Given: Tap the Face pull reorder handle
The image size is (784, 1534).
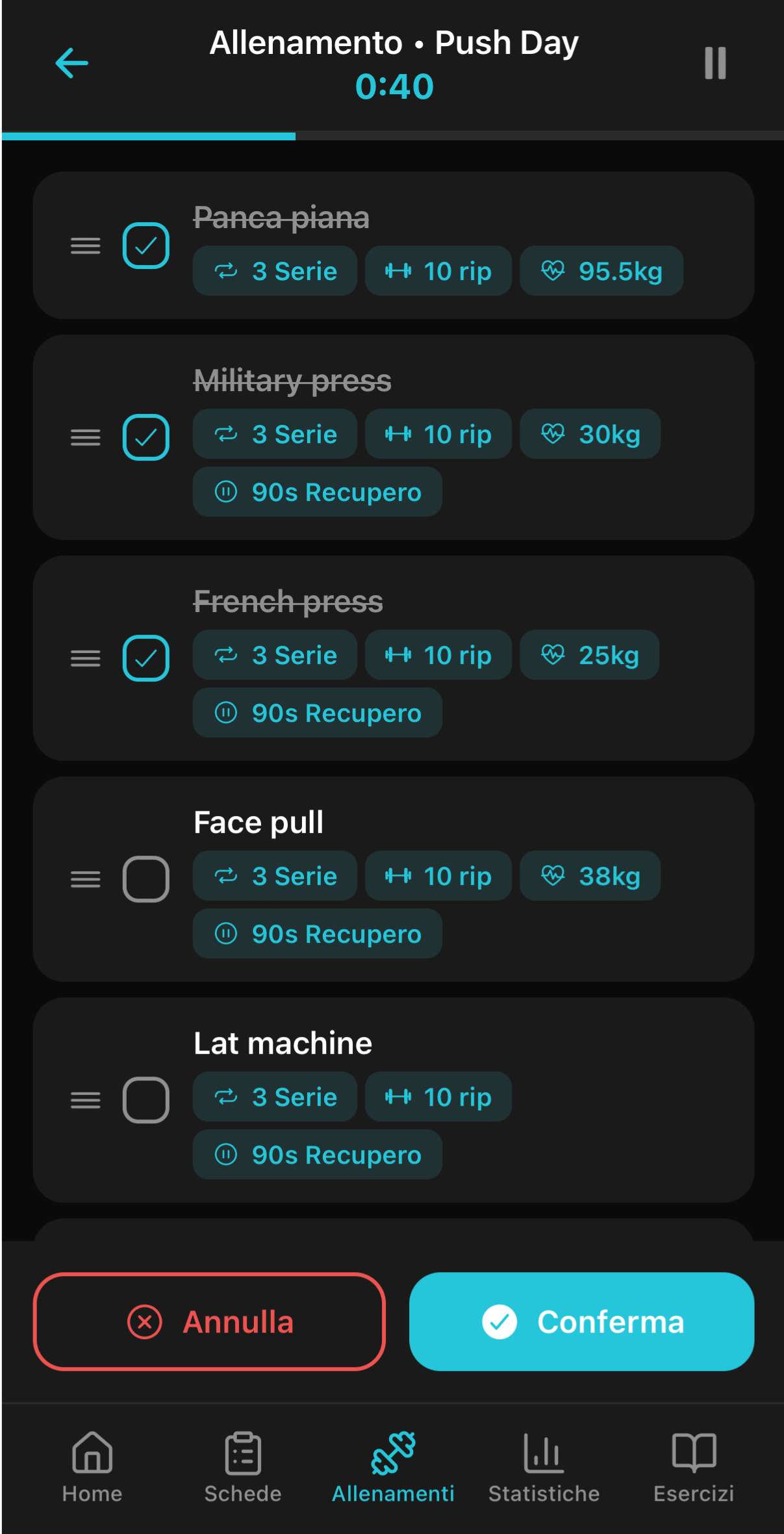Looking at the screenshot, I should (x=85, y=879).
